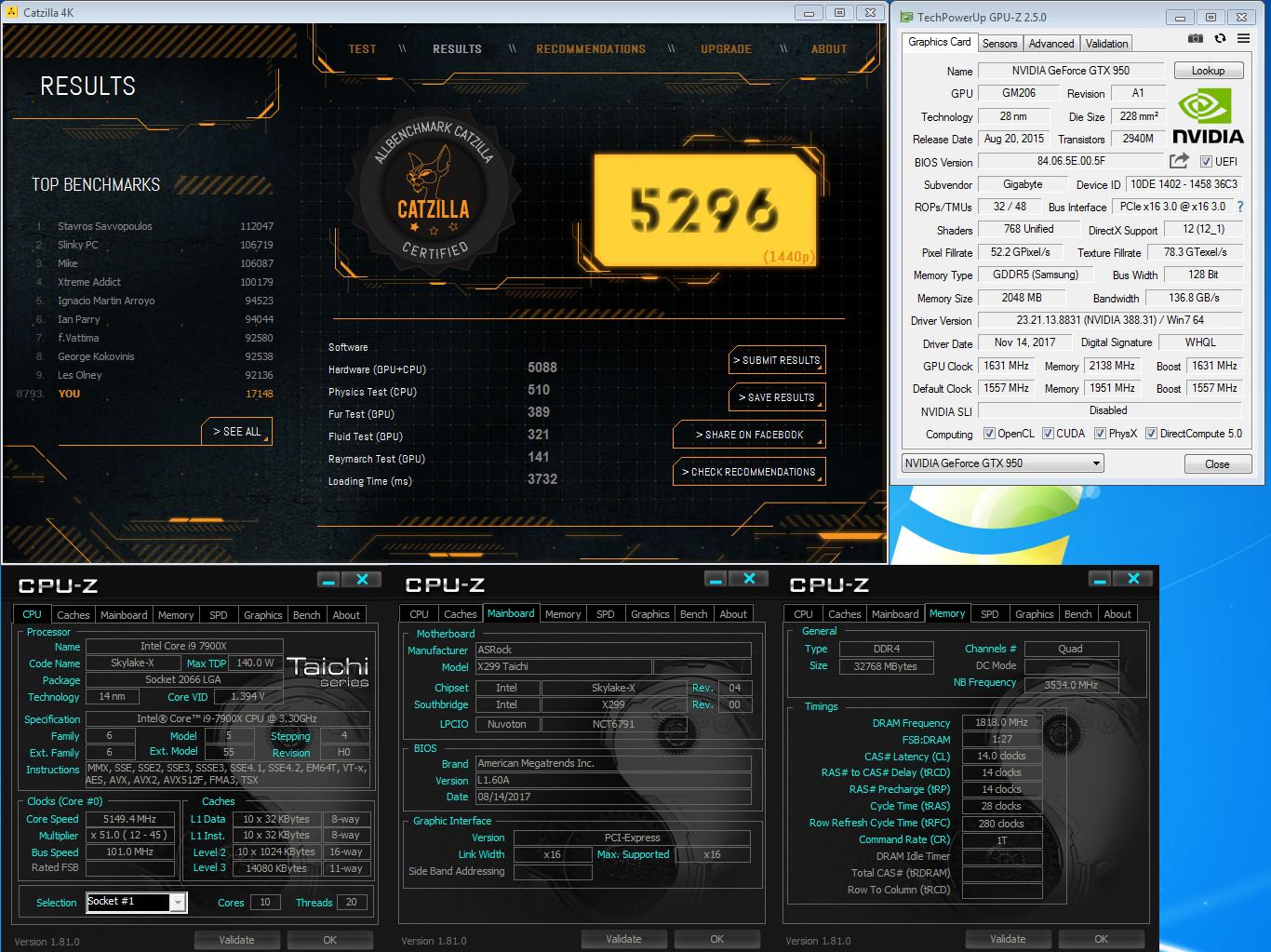Click the GPU name field NVIDIA GeForce GTX 950

[1070, 71]
